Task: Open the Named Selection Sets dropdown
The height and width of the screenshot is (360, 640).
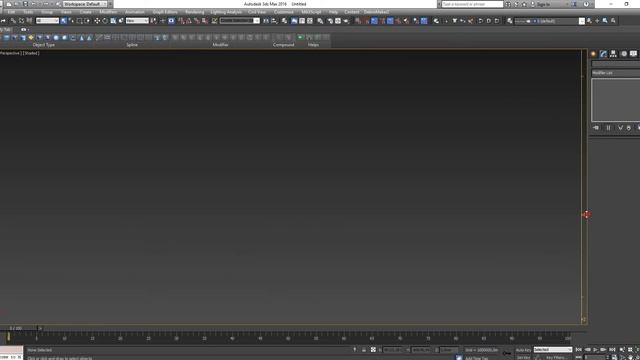Action: (x=240, y=20)
